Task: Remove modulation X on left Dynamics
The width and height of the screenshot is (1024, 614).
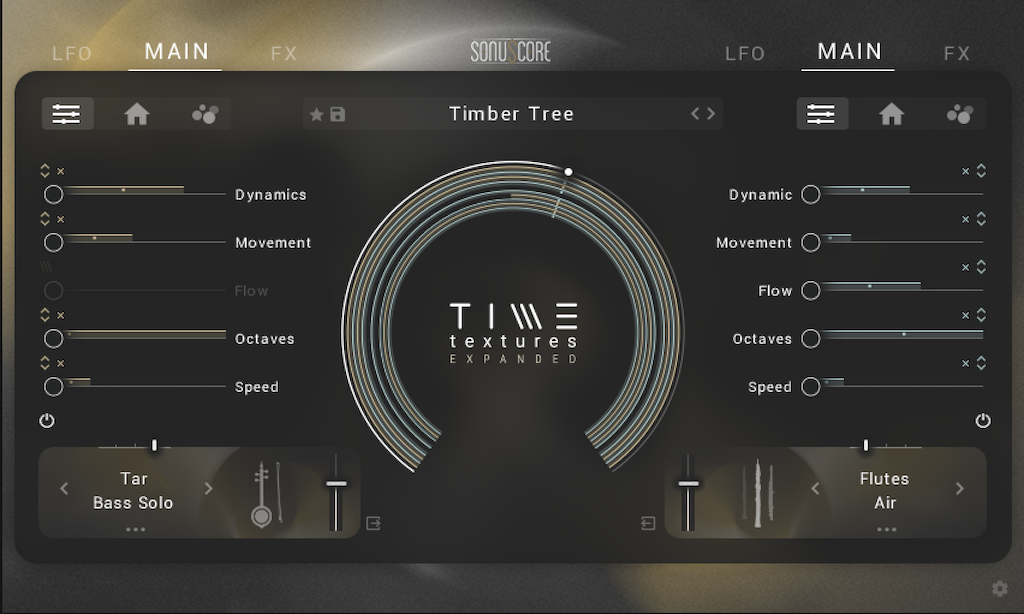Action: (61, 171)
